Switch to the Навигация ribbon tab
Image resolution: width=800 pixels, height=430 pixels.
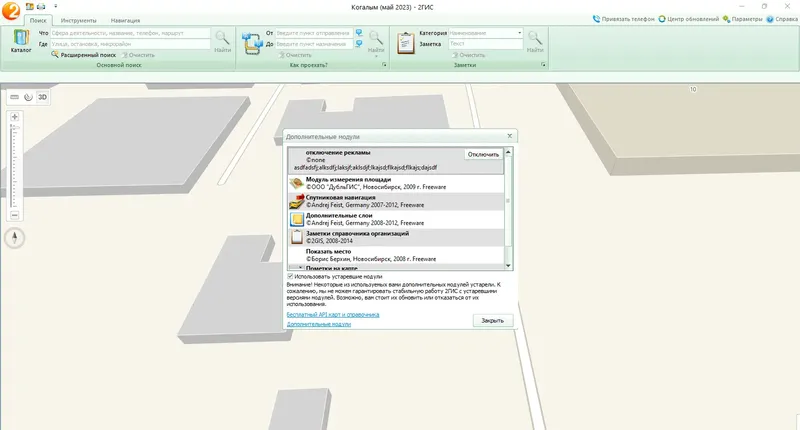point(125,20)
